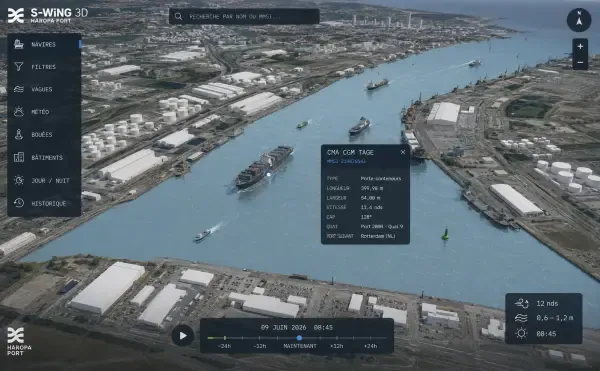Show the Bouées buoys layer
Viewport: 600px width, 371px height.
(x=44, y=134)
